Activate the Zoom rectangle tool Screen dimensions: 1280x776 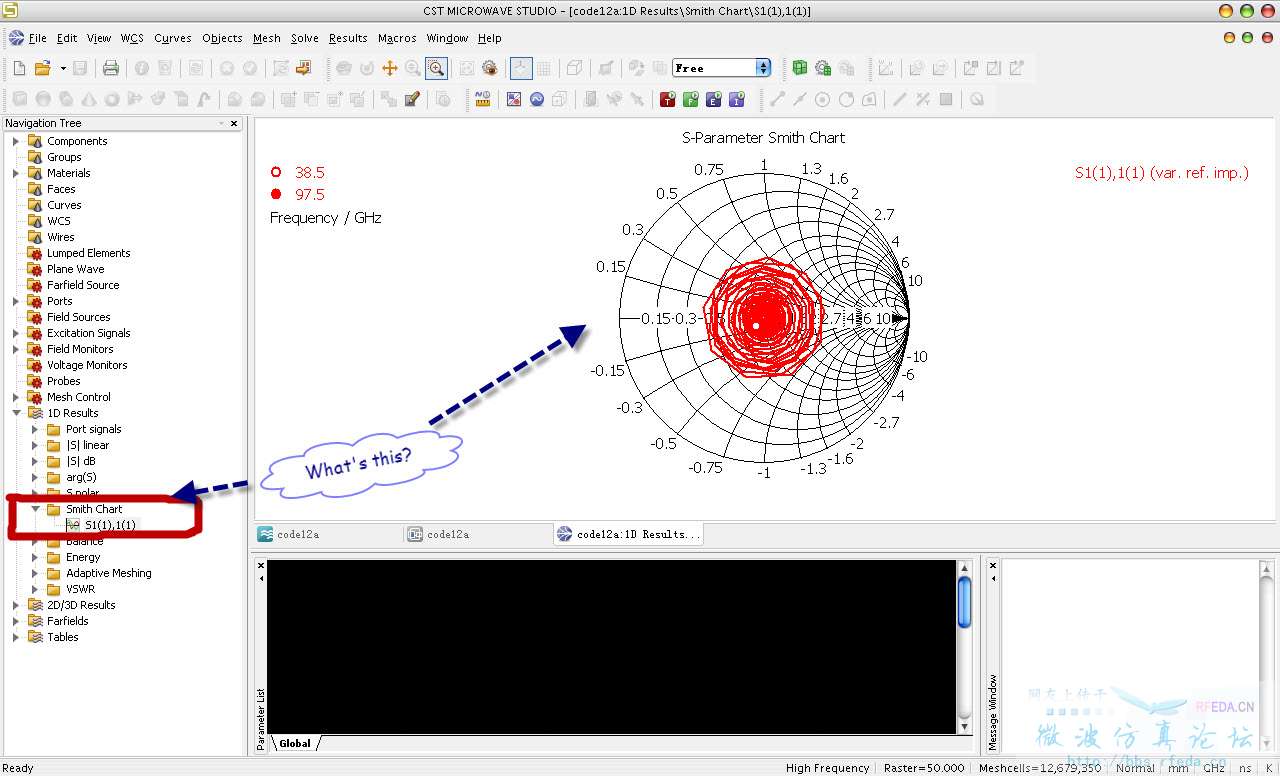pos(436,68)
